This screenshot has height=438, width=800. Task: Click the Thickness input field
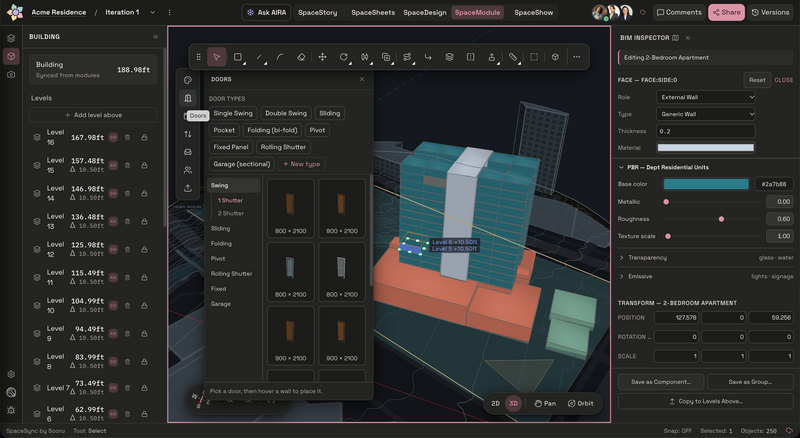[706, 131]
